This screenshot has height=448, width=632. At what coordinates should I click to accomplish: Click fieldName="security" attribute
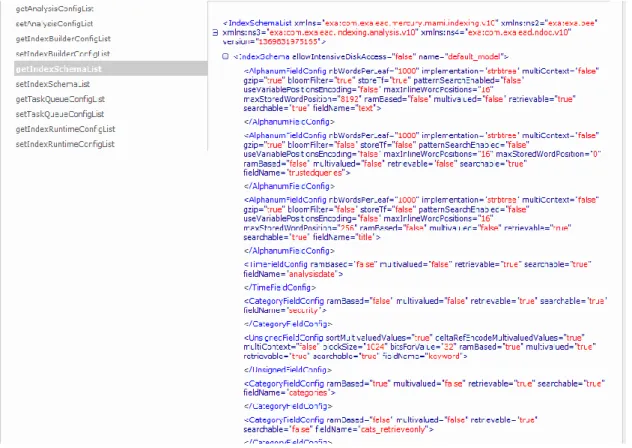pos(285,310)
